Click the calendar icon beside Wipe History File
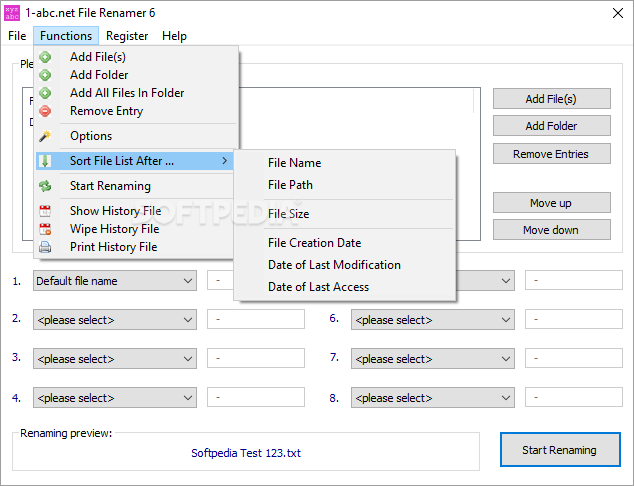Image resolution: width=634 pixels, height=486 pixels. pyautogui.click(x=45, y=229)
